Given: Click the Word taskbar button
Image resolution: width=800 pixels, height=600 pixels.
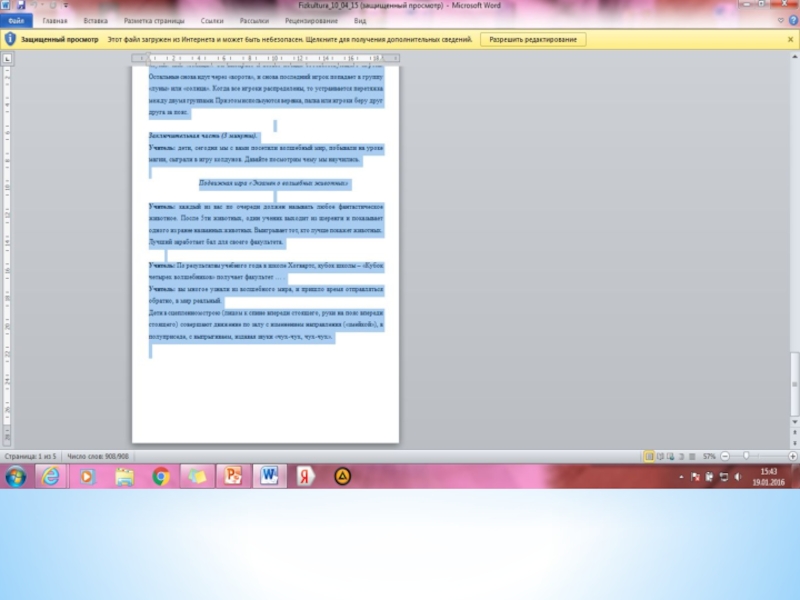Looking at the screenshot, I should 269,477.
